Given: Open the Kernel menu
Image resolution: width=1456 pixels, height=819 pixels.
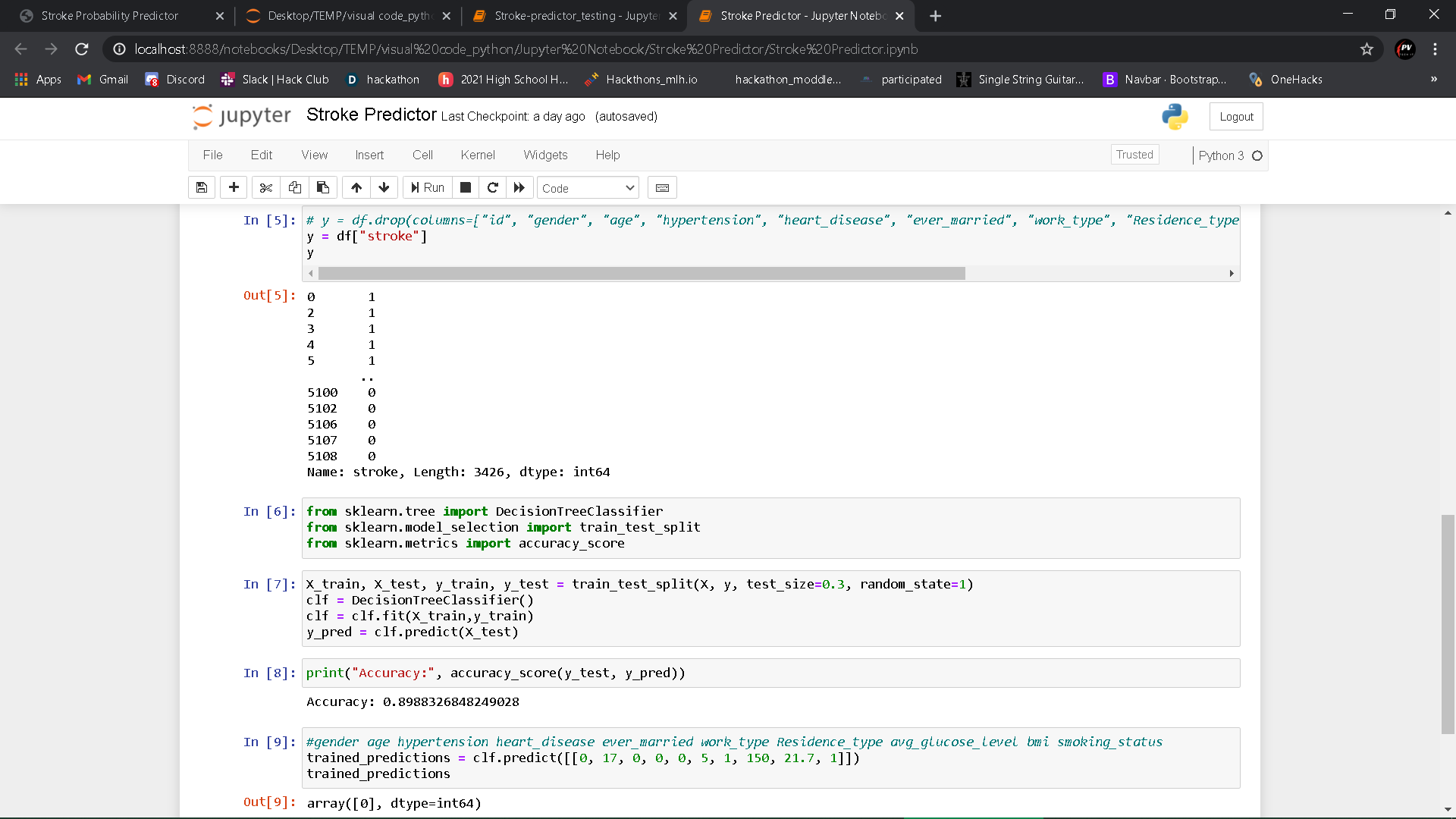Looking at the screenshot, I should tap(477, 155).
